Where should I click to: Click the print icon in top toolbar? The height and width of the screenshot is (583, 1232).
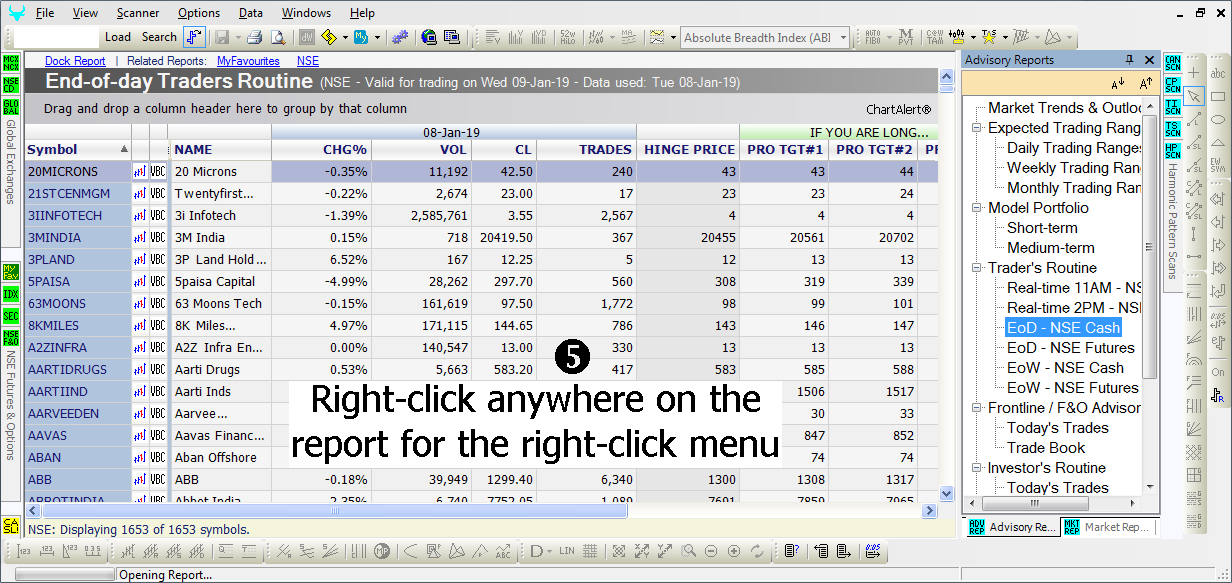coord(255,37)
